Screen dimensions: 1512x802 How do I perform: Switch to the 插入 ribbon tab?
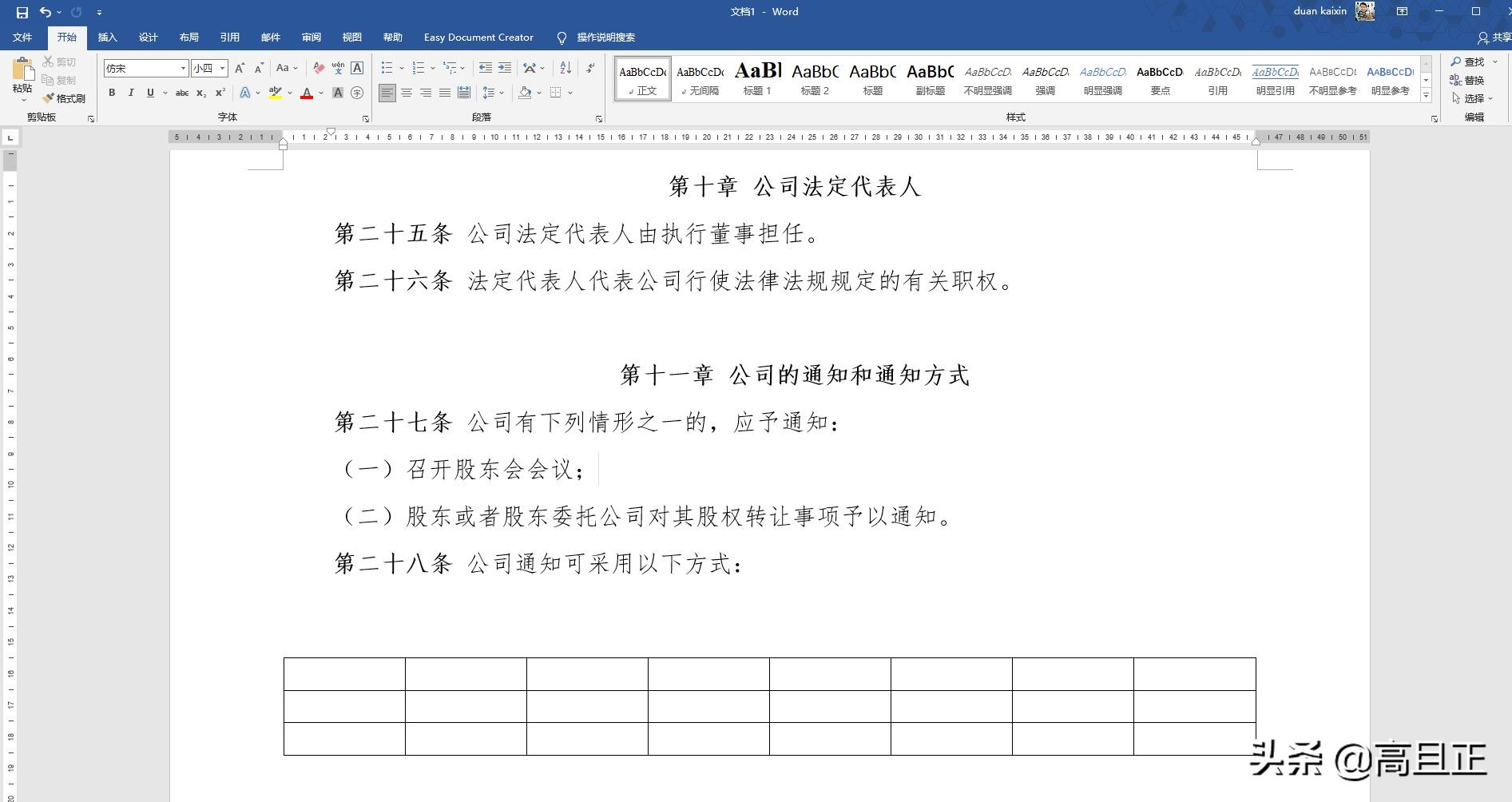click(107, 37)
